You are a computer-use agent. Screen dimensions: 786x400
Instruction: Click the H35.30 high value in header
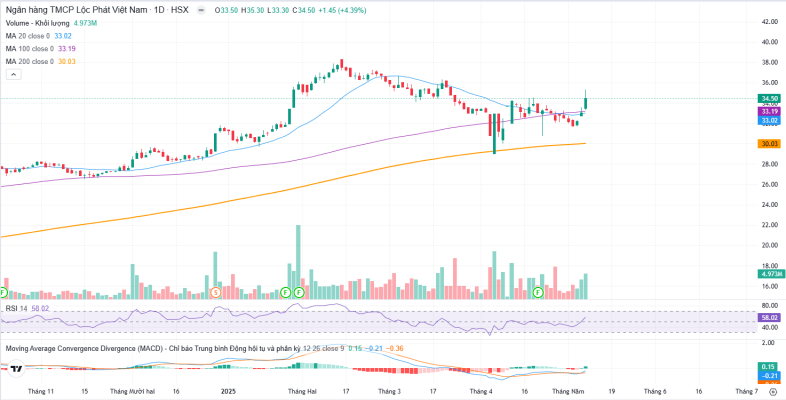point(253,11)
